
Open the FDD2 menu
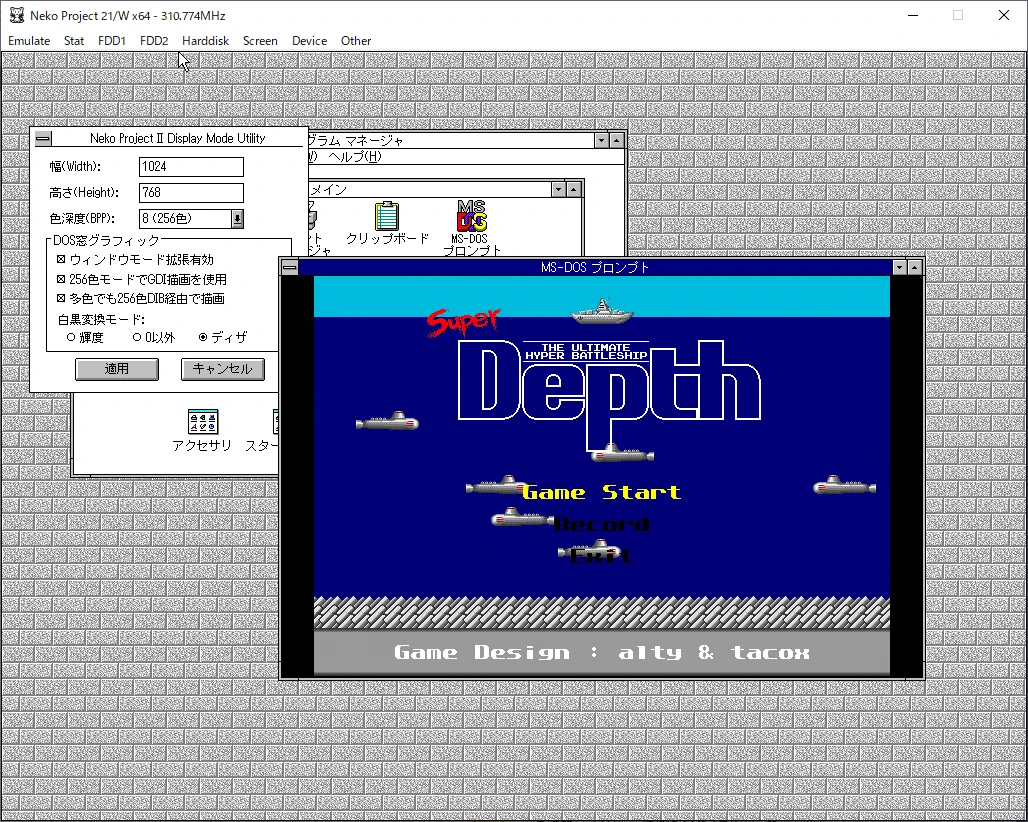coord(154,41)
